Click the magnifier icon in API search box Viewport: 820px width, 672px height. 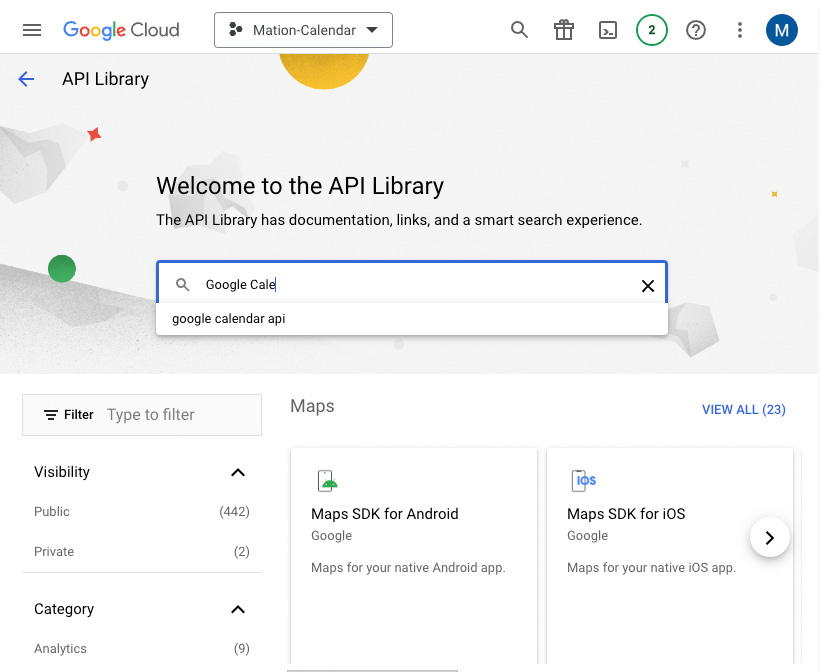[x=183, y=284]
